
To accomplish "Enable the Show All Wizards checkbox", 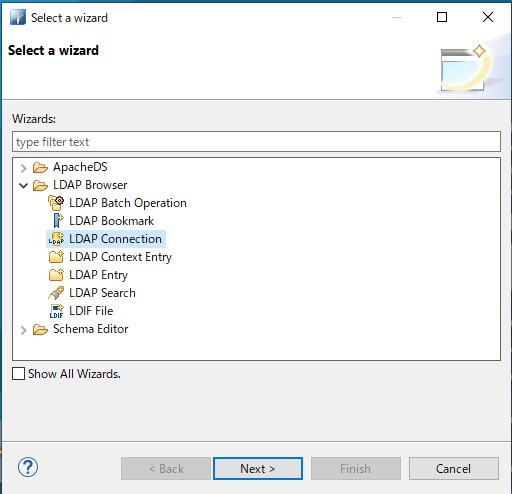I will click(18, 374).
